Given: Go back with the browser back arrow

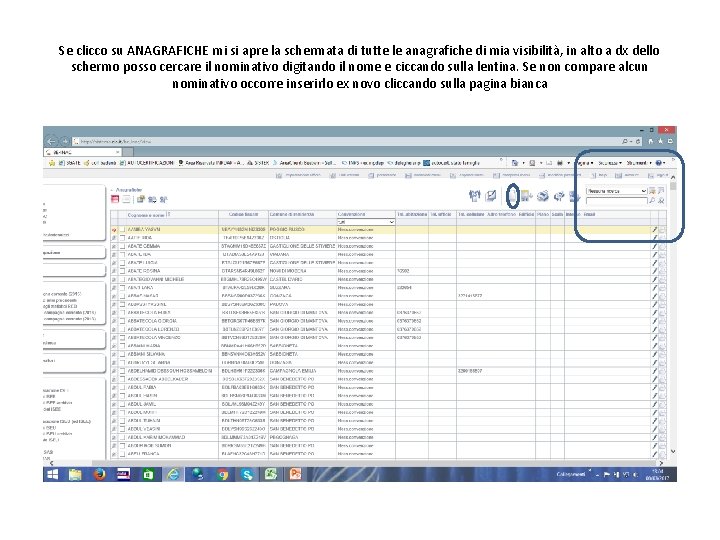Looking at the screenshot, I should [x=51, y=141].
